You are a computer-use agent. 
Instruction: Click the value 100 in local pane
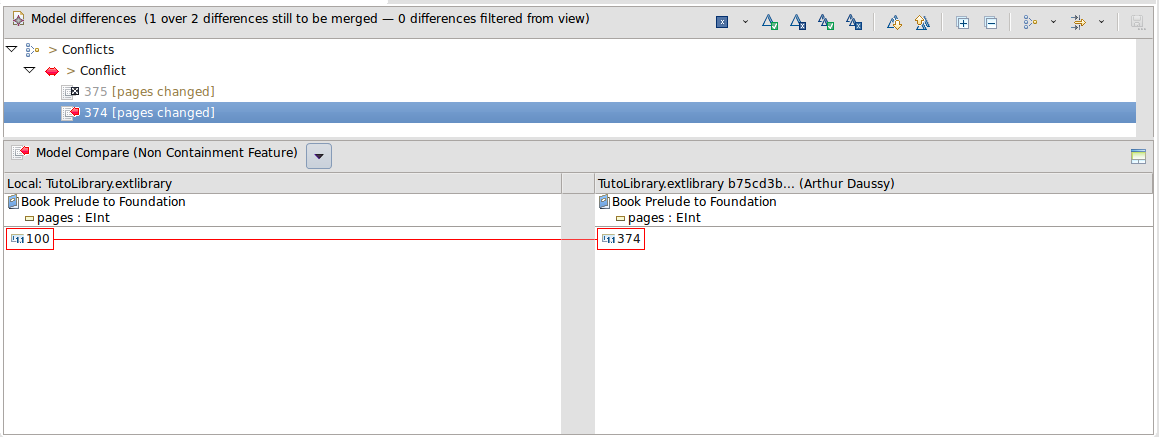(37, 239)
